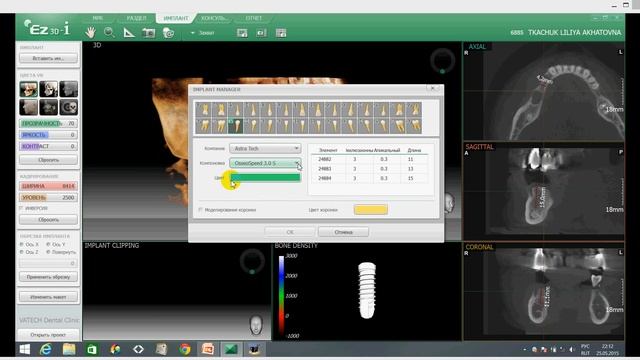The height and width of the screenshot is (360, 640).
Task: Select implant row 24884
Action: [x=369, y=178]
